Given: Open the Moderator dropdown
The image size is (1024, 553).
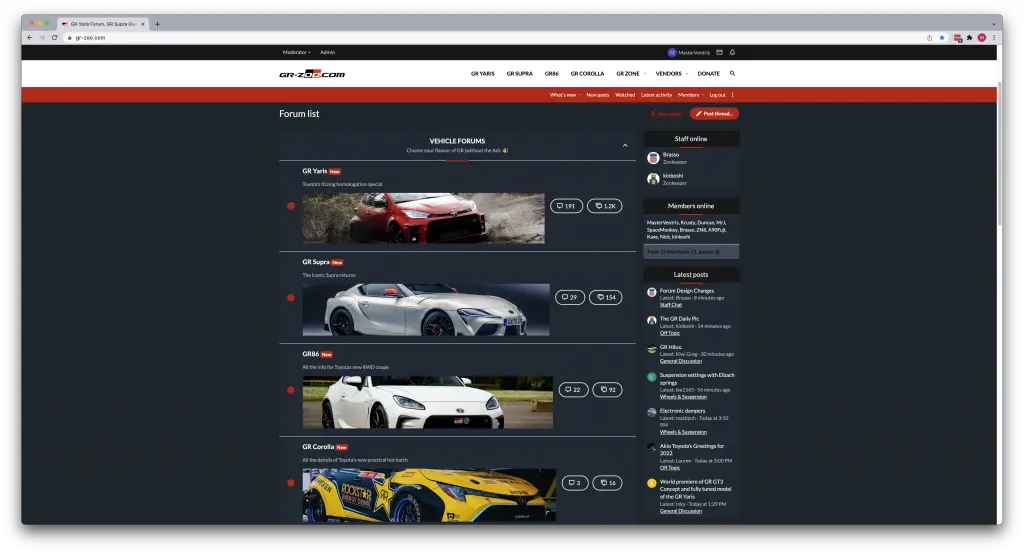Looking at the screenshot, I should 296,52.
